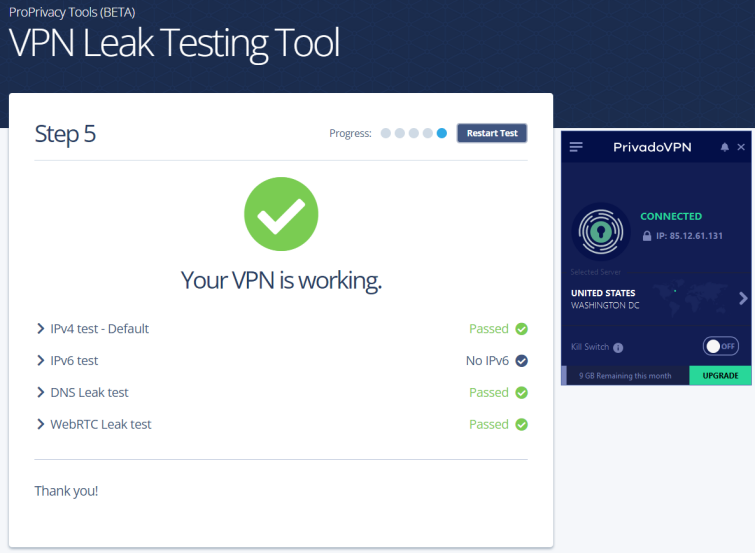Screen dimensions: 755x553
Task: Click the Restart Test button
Action: click(x=492, y=133)
